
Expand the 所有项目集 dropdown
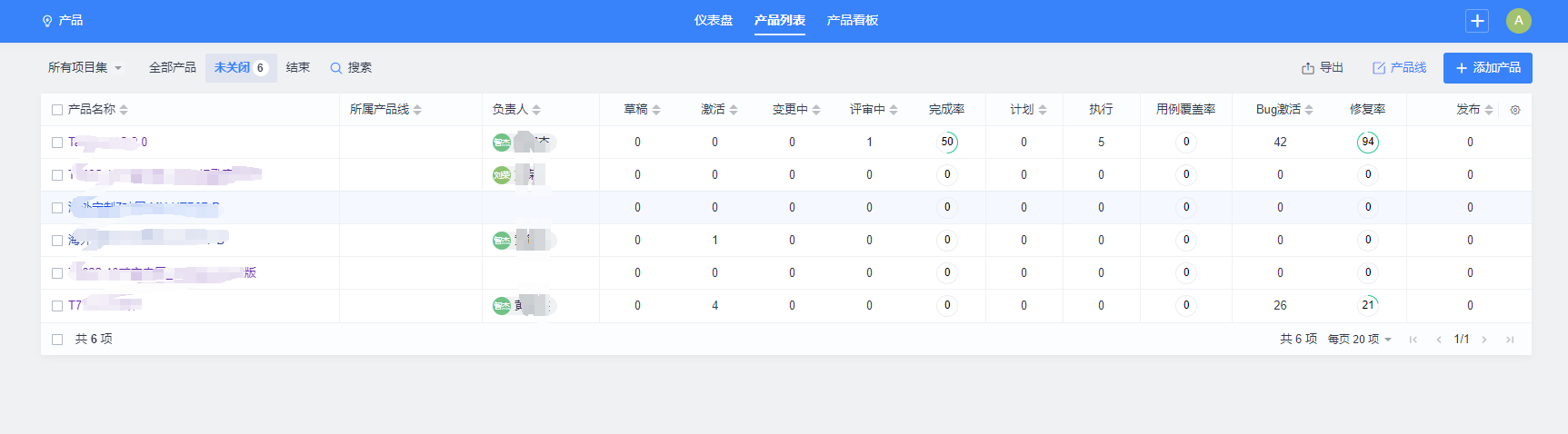pos(85,68)
